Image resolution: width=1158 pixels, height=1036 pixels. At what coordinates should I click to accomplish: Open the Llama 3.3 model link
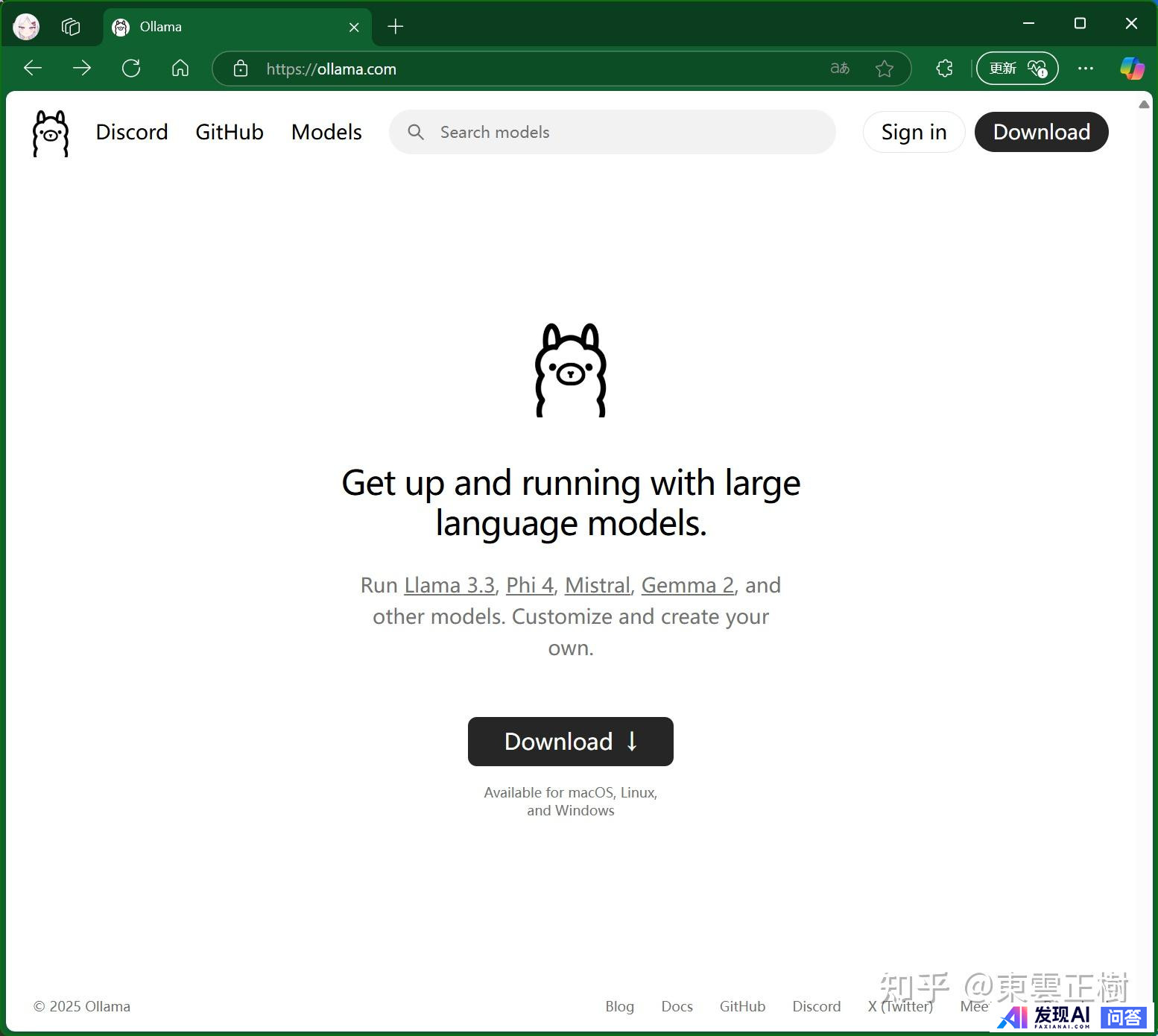pyautogui.click(x=449, y=585)
